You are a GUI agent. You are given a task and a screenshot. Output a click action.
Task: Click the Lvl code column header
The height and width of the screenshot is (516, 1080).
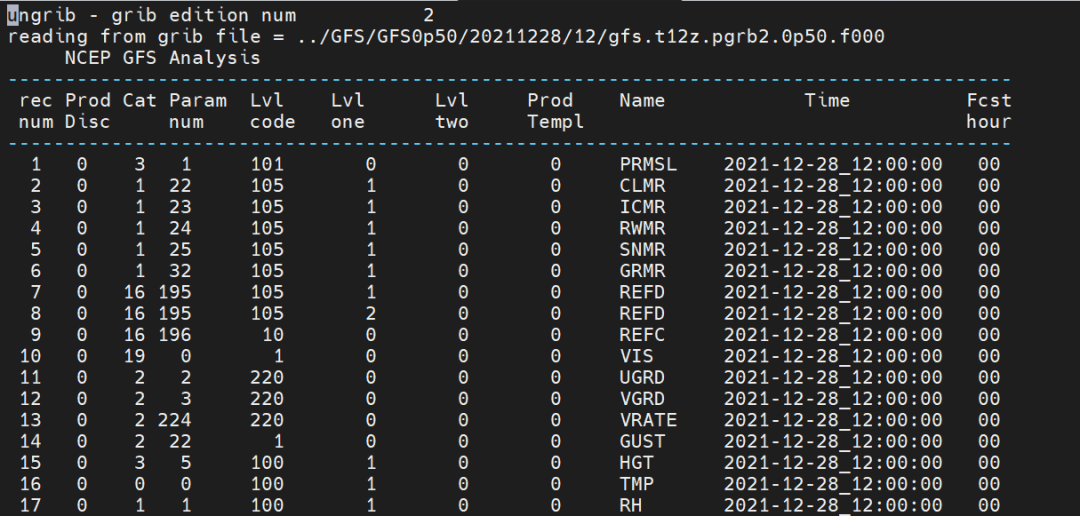coord(272,111)
